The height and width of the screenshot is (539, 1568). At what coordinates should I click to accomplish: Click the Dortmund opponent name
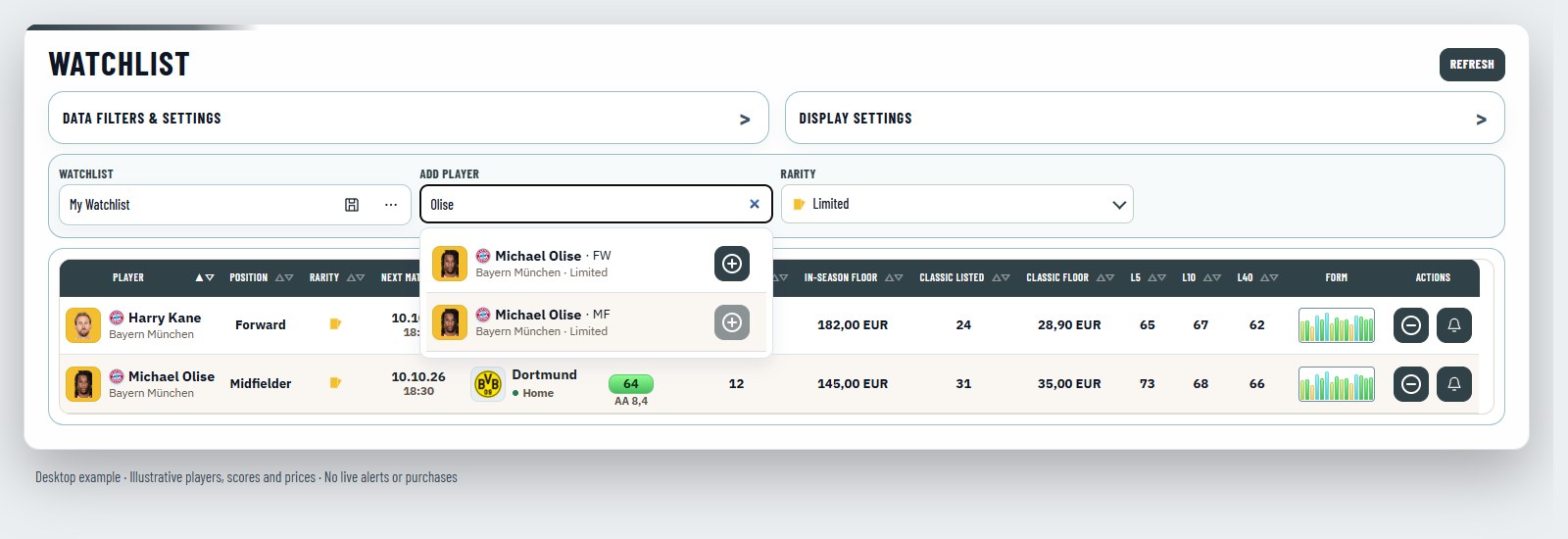(545, 375)
